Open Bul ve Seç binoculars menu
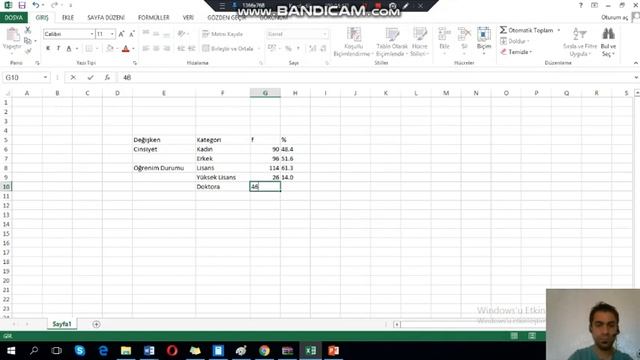The height and width of the screenshot is (360, 640). (608, 42)
